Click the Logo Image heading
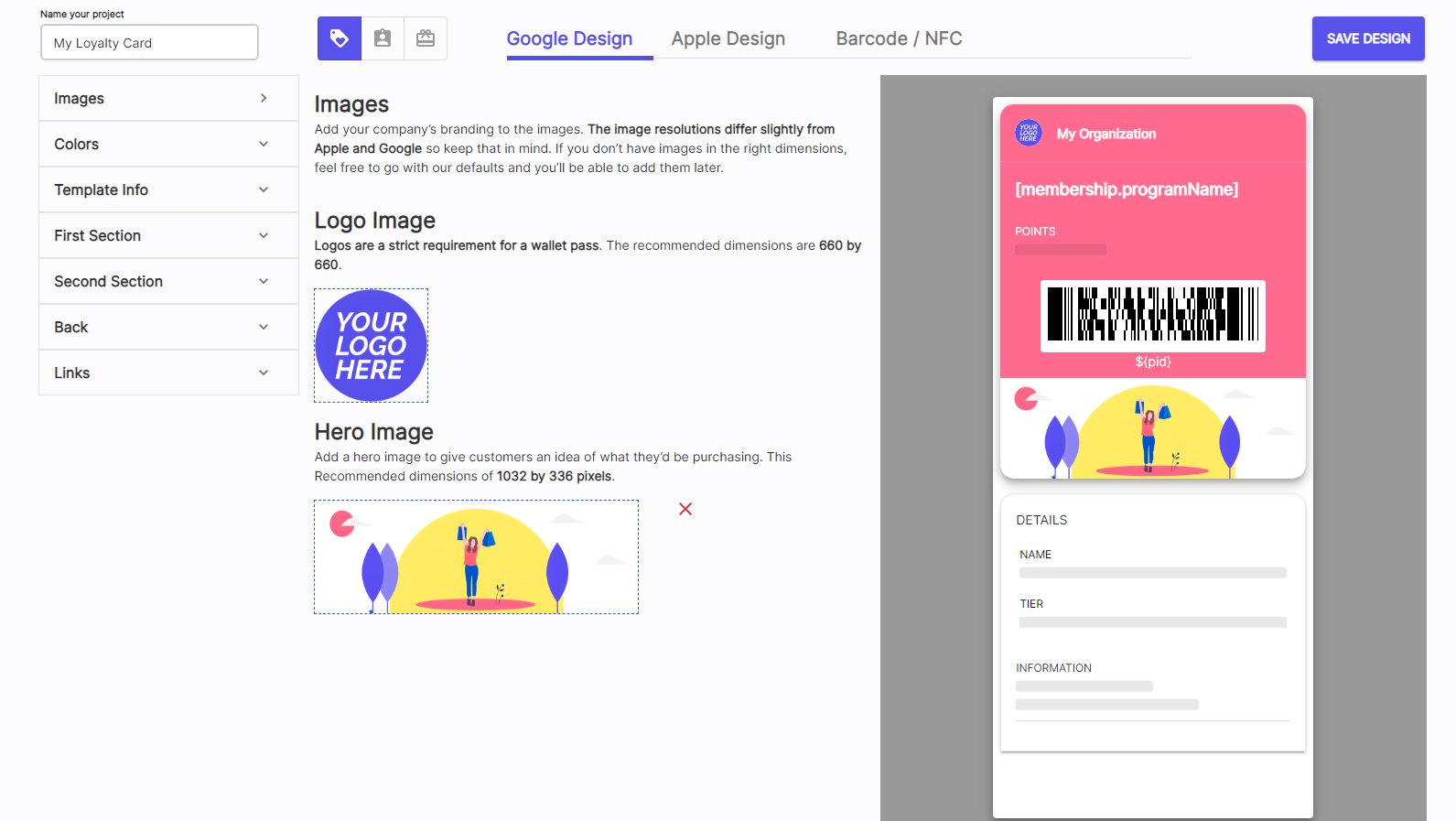Image resolution: width=1456 pixels, height=821 pixels. tap(375, 221)
